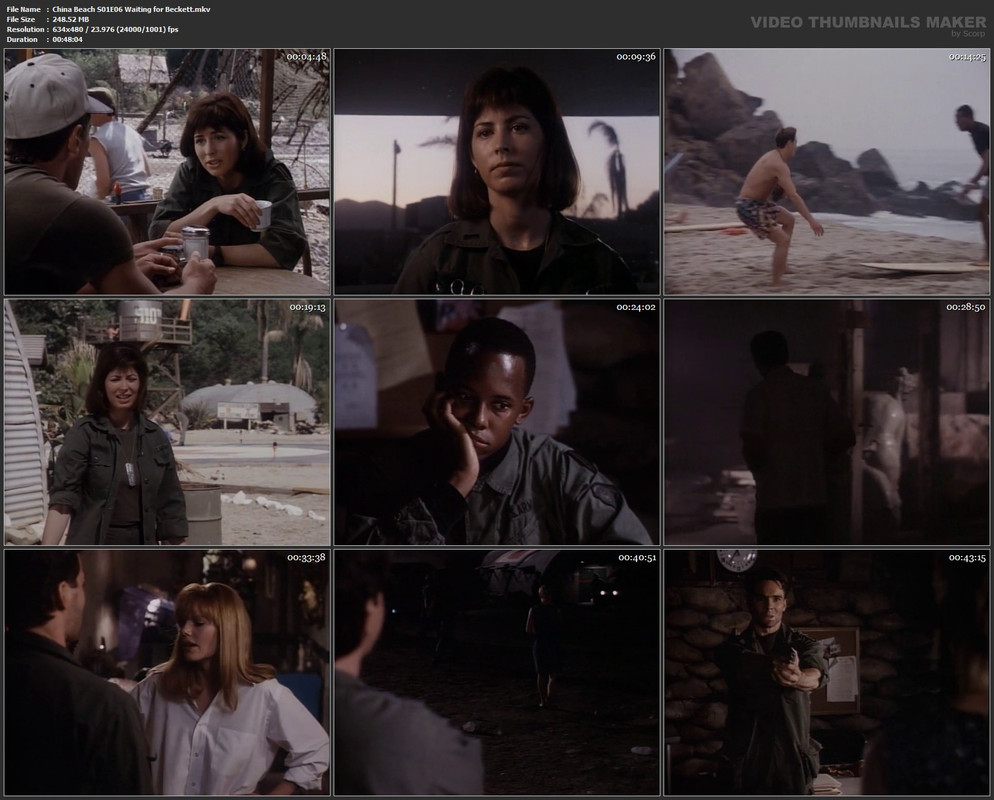Select the beach thumbnail timestamped 00:14:25

[x=827, y=172]
